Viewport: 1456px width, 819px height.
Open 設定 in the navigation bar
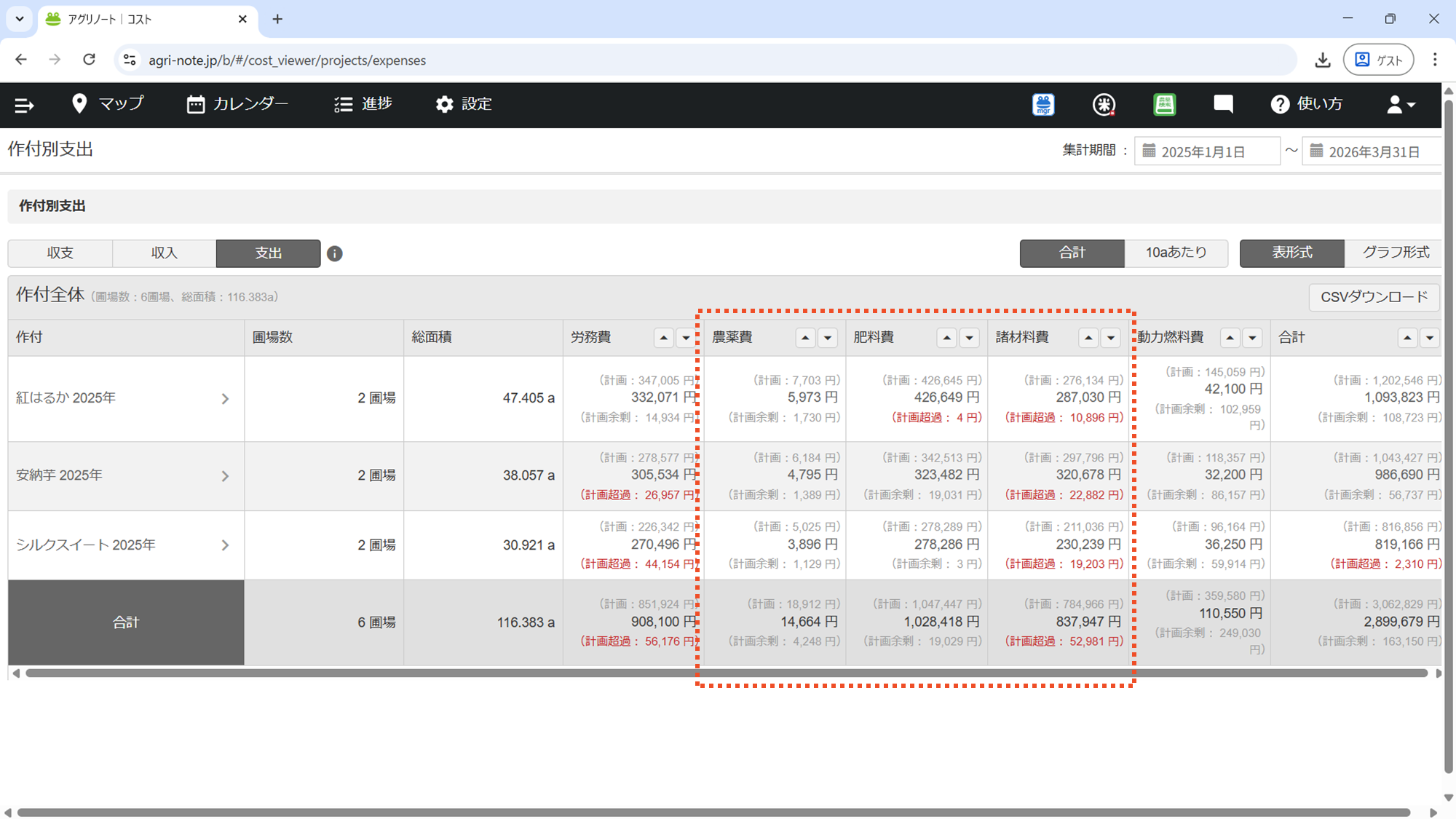tap(464, 104)
